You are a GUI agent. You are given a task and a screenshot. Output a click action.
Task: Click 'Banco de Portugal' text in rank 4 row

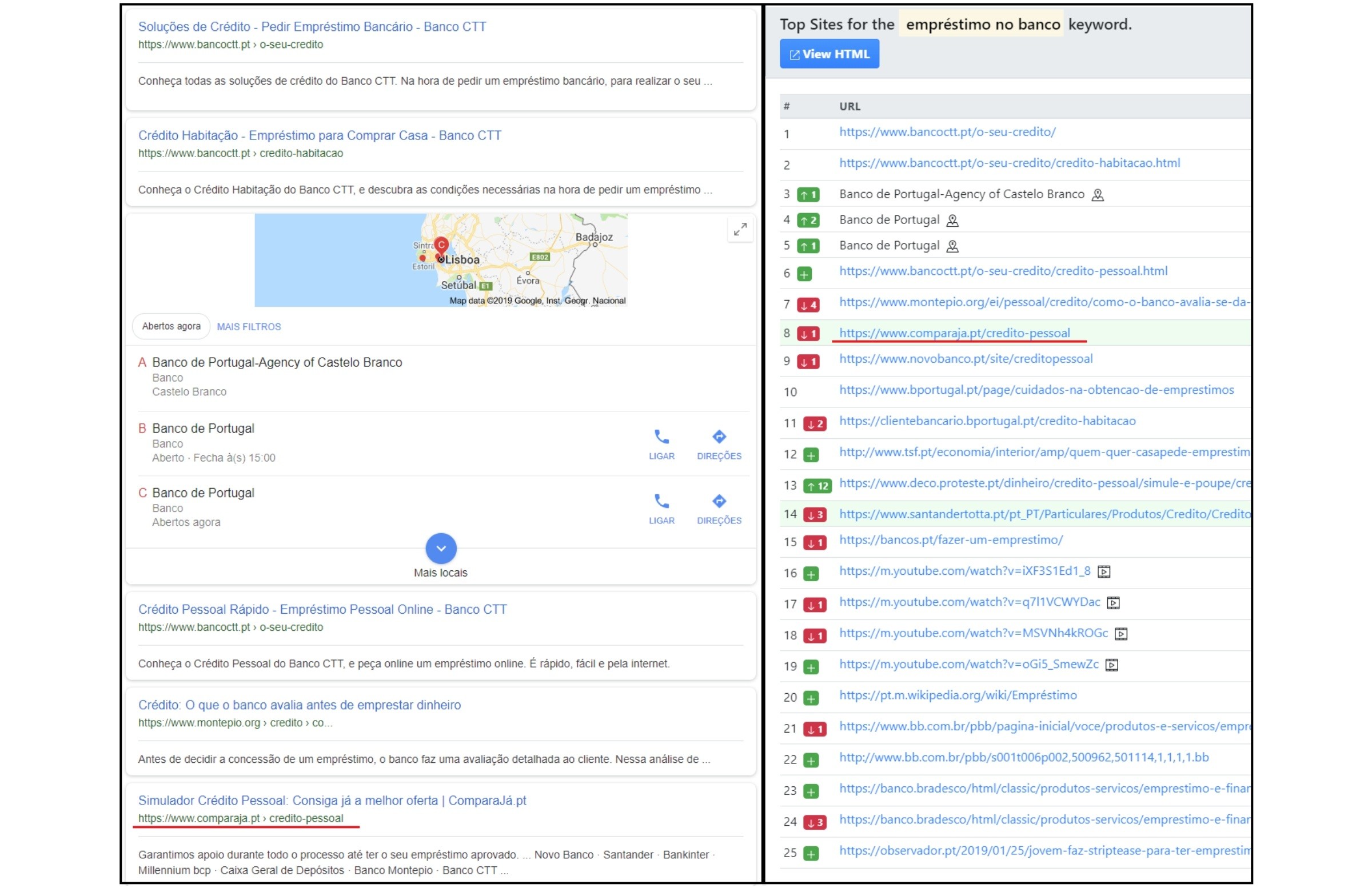pos(890,220)
